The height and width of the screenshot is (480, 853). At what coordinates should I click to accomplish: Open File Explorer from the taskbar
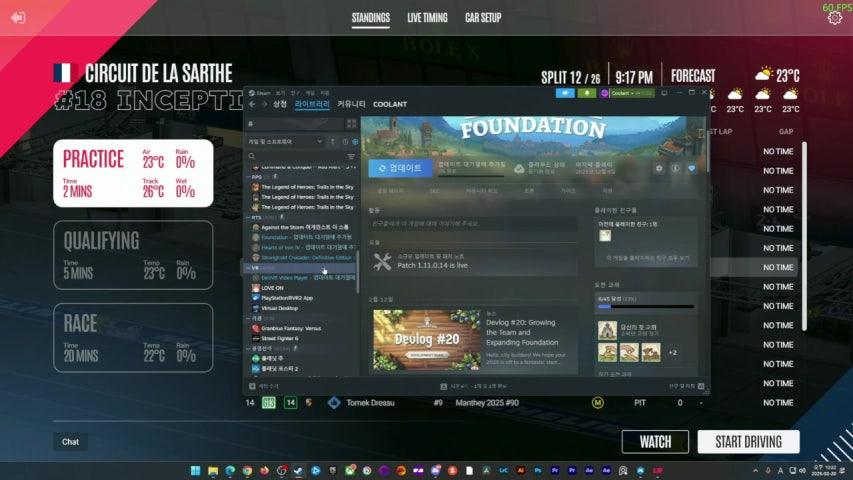(x=213, y=471)
